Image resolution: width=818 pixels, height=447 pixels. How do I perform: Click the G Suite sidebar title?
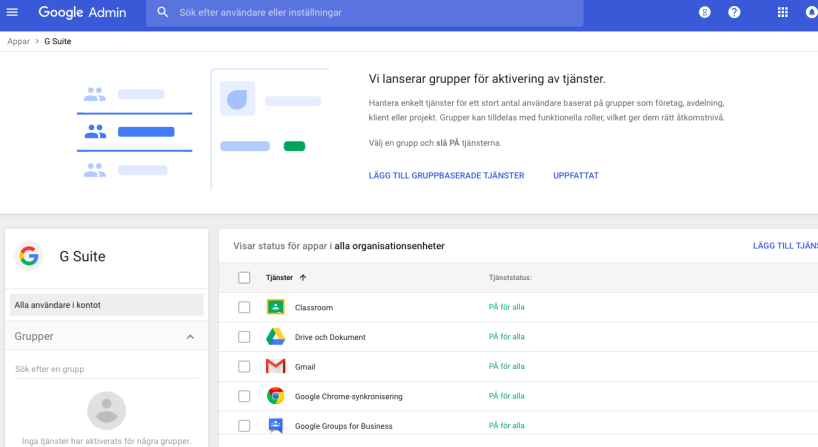coord(82,256)
